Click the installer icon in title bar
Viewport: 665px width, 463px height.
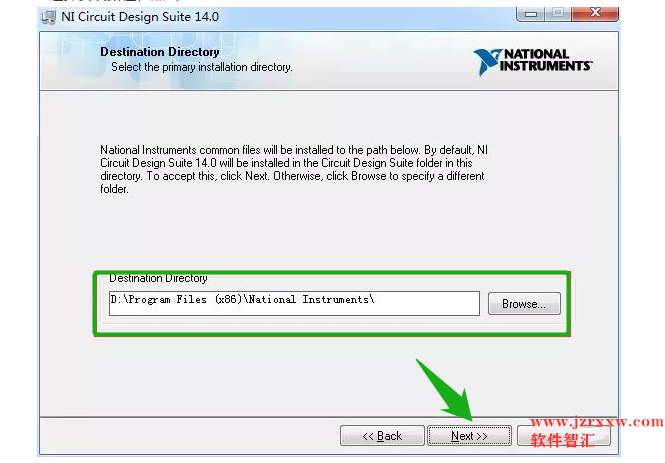click(48, 17)
